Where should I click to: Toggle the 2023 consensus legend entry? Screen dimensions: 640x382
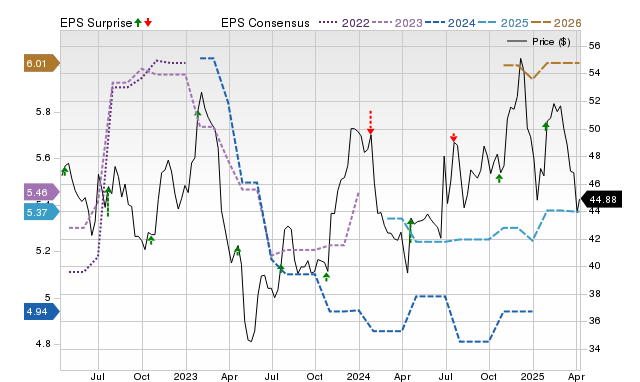pyautogui.click(x=397, y=23)
